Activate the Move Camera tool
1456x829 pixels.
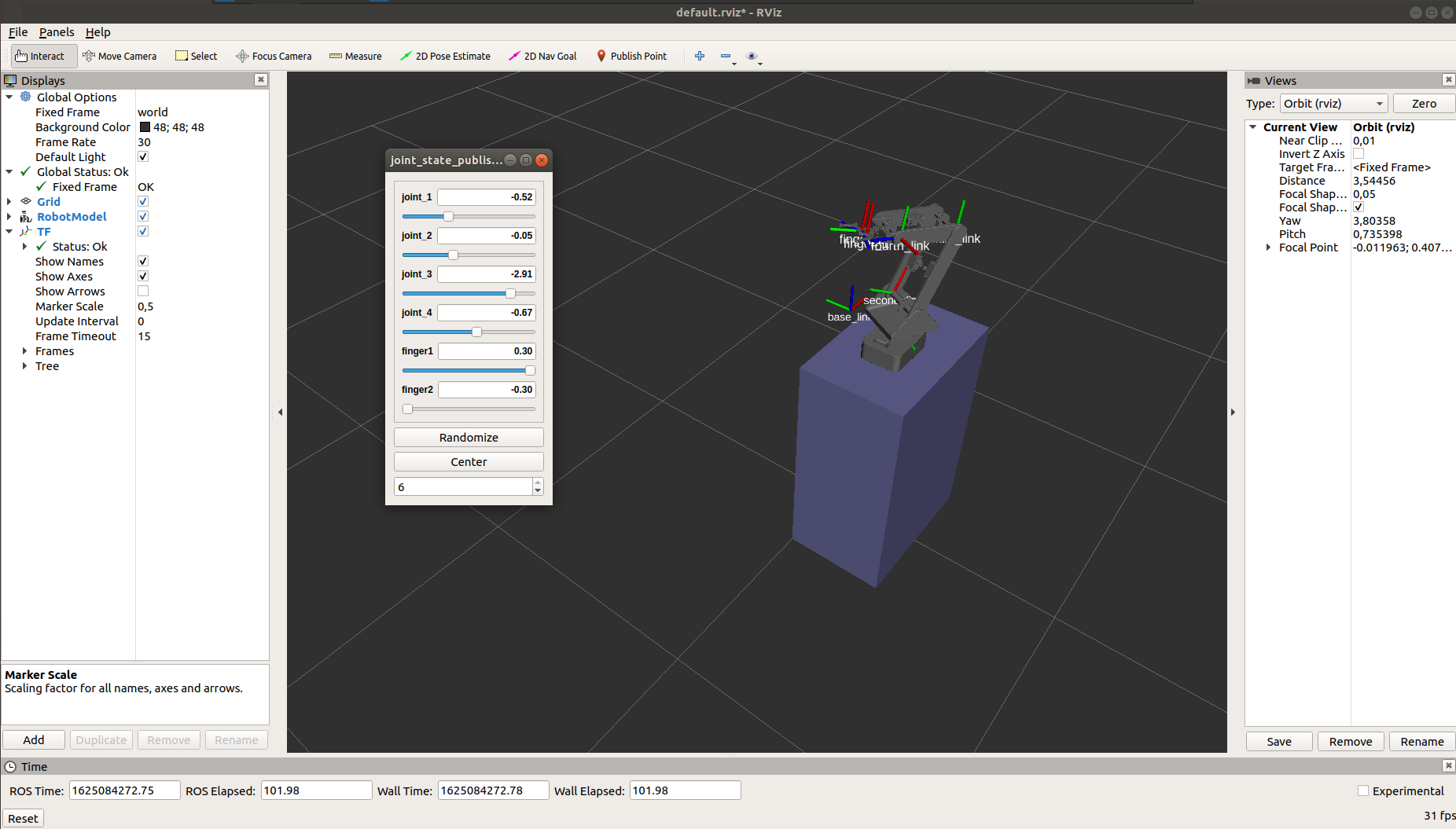(x=119, y=56)
